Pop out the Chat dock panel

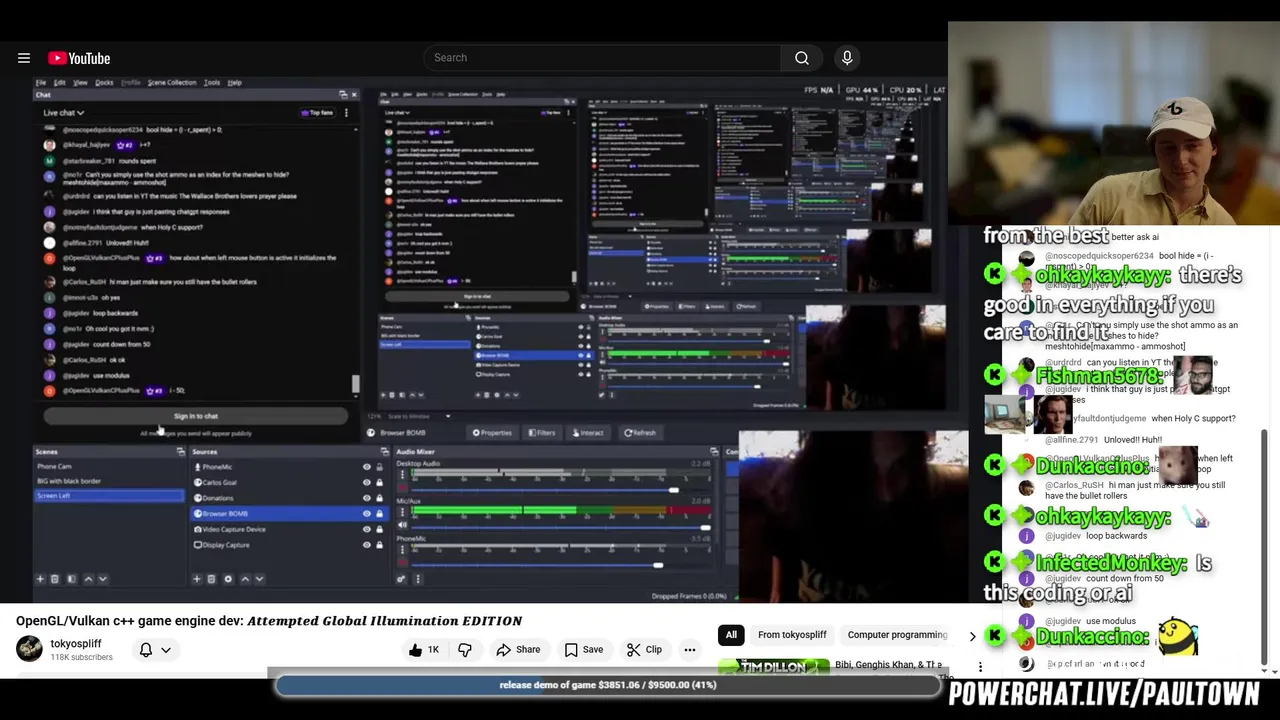point(343,95)
